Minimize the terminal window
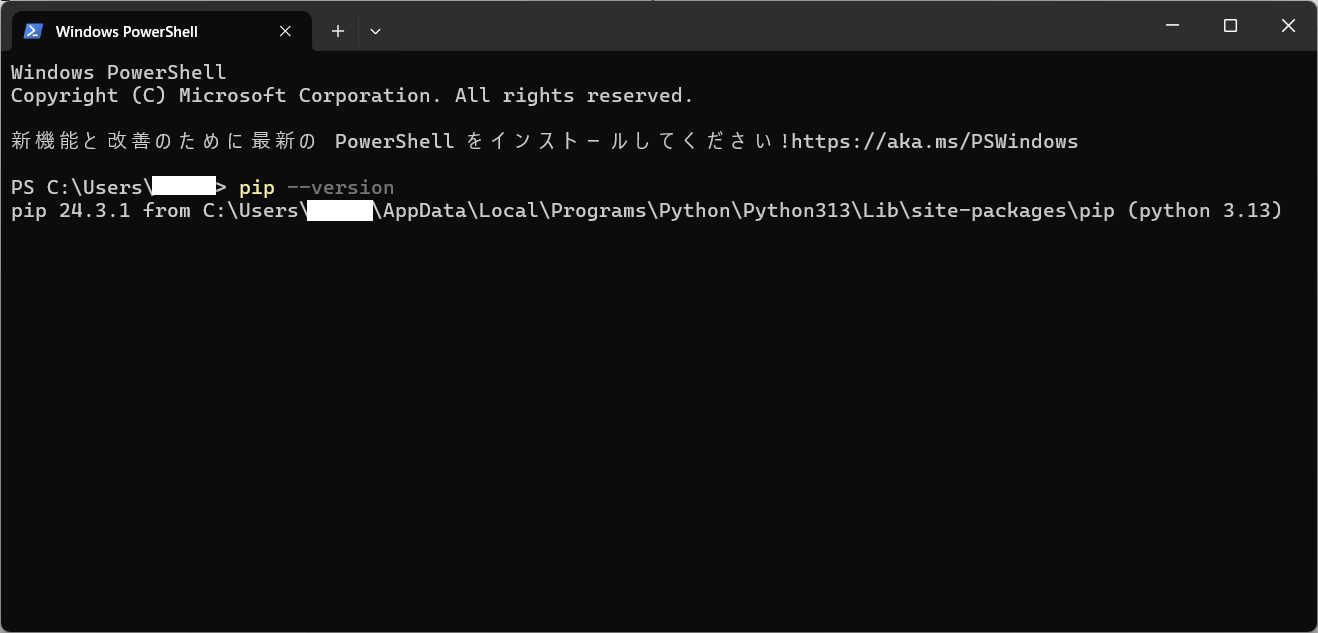This screenshot has height=633, width=1318. [x=1172, y=25]
